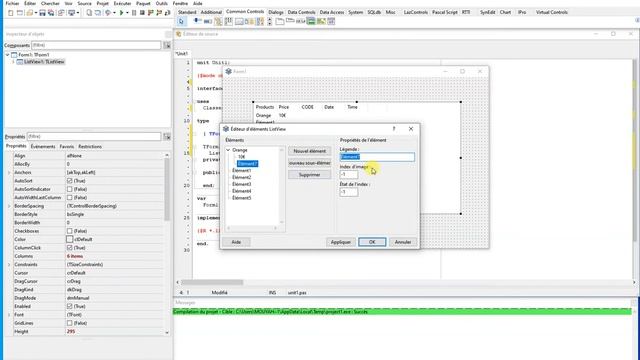The width and height of the screenshot is (640, 360).
Task: Pick the TUpDown component icon
Action: (269, 21)
